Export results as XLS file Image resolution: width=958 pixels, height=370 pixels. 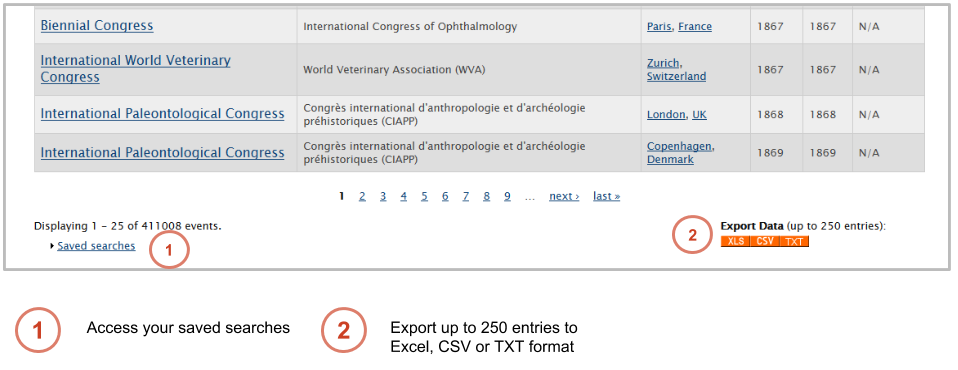[736, 241]
